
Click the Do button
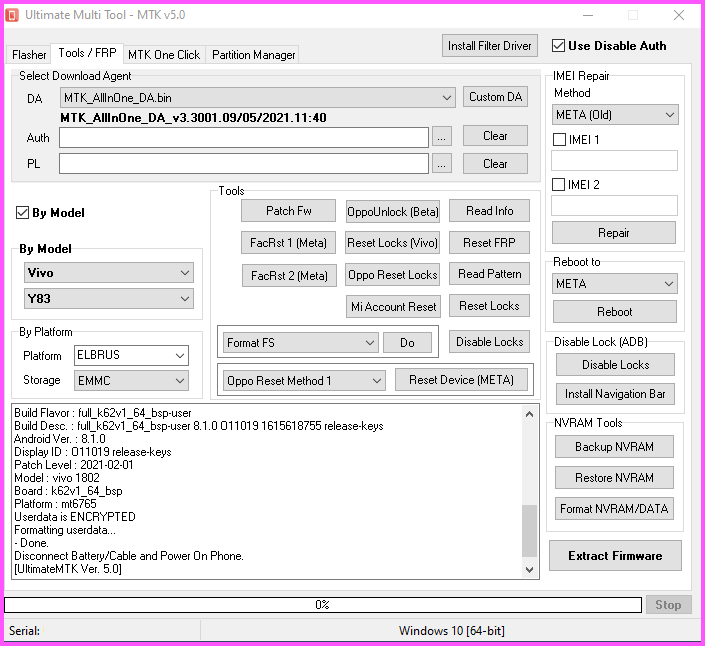tap(407, 343)
